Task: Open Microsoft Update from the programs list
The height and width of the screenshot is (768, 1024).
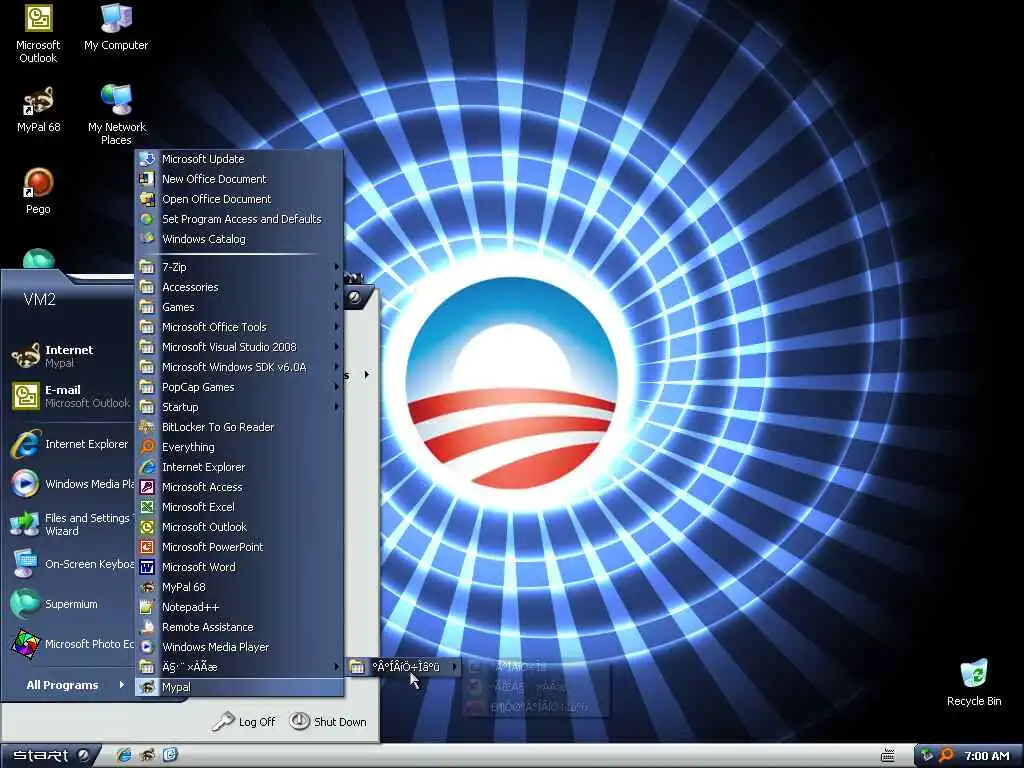Action: pyautogui.click(x=239, y=159)
